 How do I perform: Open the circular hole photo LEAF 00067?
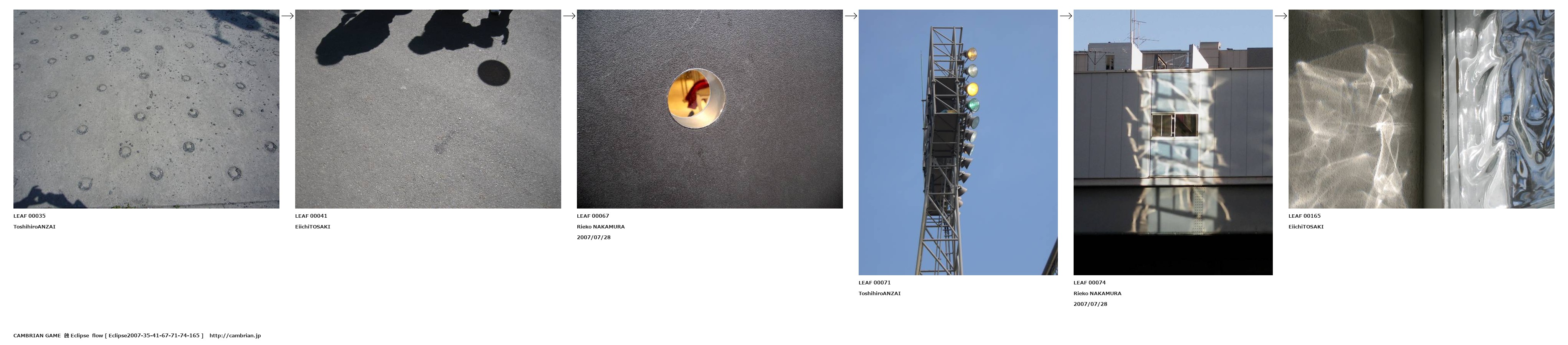click(x=710, y=109)
